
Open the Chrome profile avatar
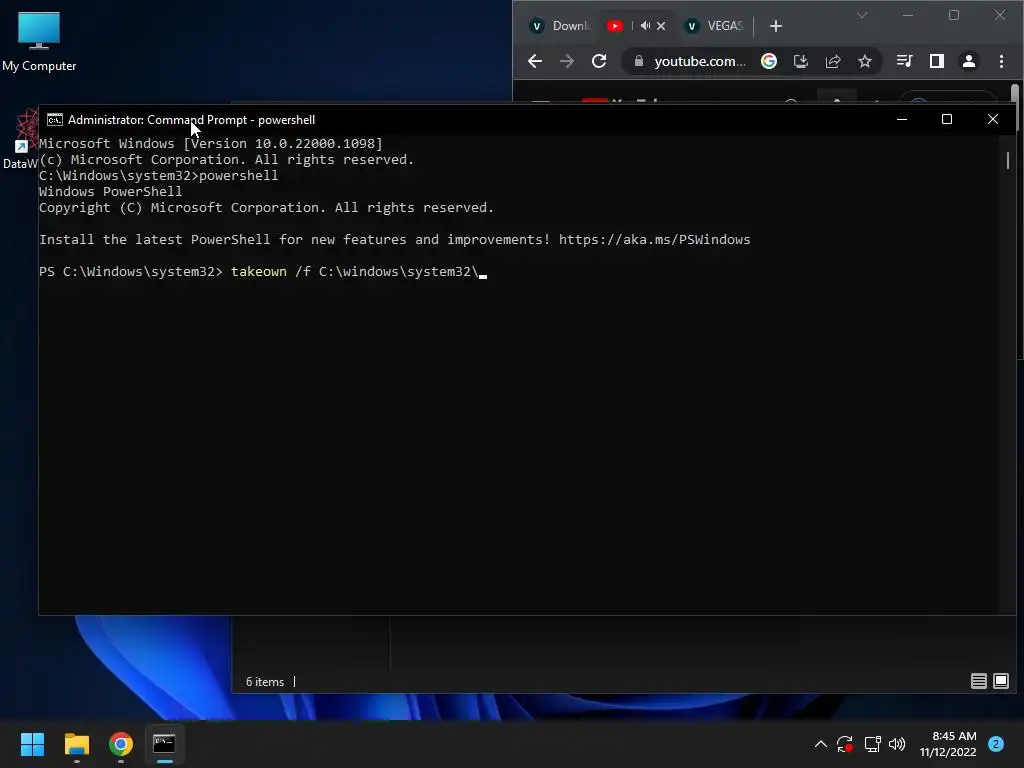[968, 61]
